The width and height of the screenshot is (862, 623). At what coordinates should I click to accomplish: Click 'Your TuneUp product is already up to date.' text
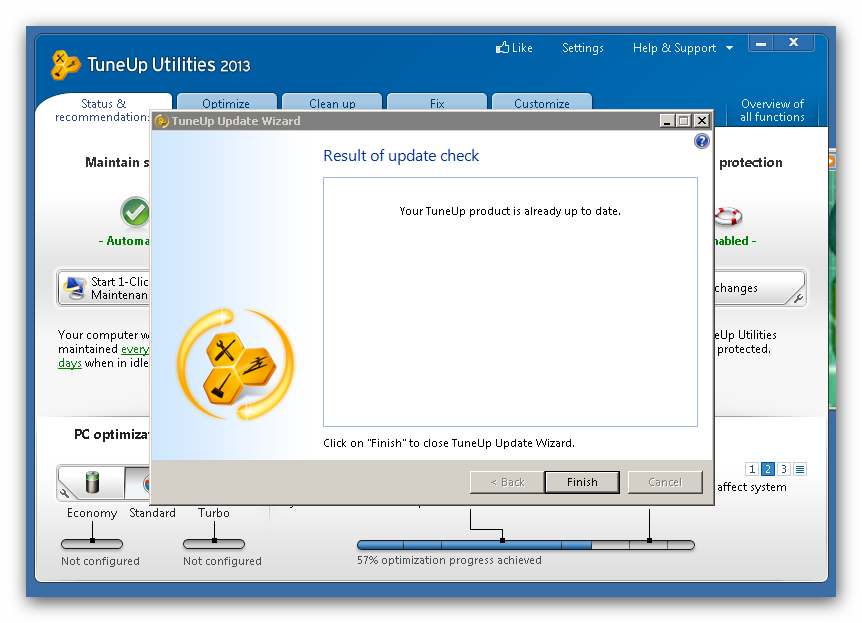point(510,211)
